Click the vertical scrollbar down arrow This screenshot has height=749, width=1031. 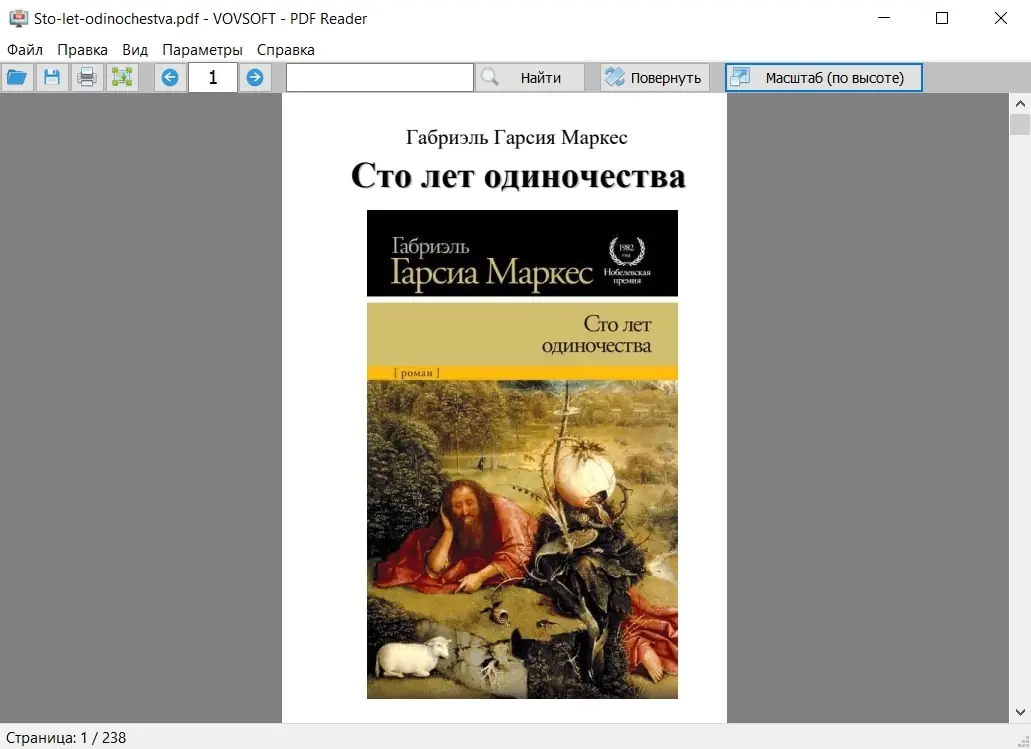click(1020, 712)
